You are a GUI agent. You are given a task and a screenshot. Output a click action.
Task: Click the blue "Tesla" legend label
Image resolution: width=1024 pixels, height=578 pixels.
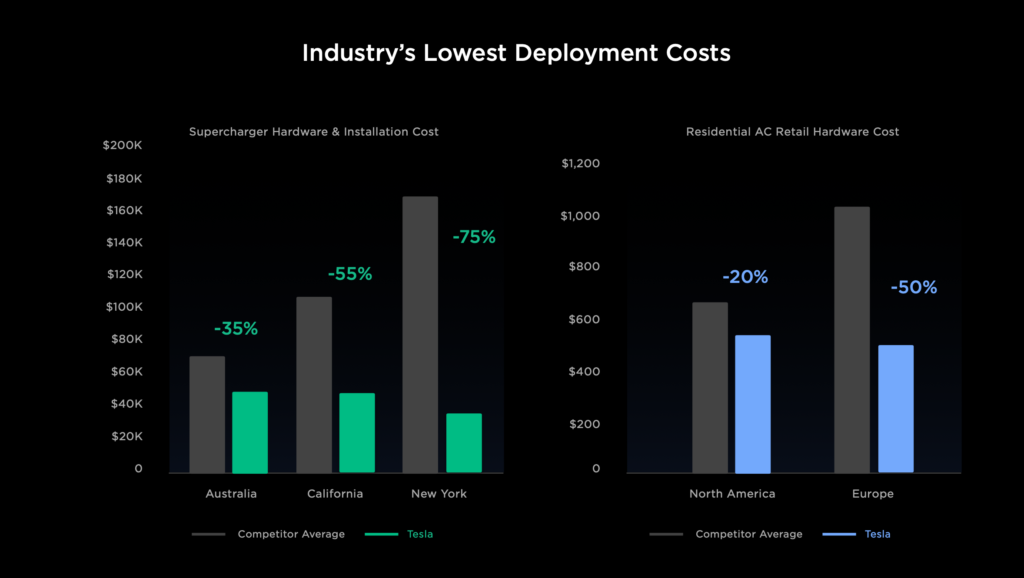[878, 534]
